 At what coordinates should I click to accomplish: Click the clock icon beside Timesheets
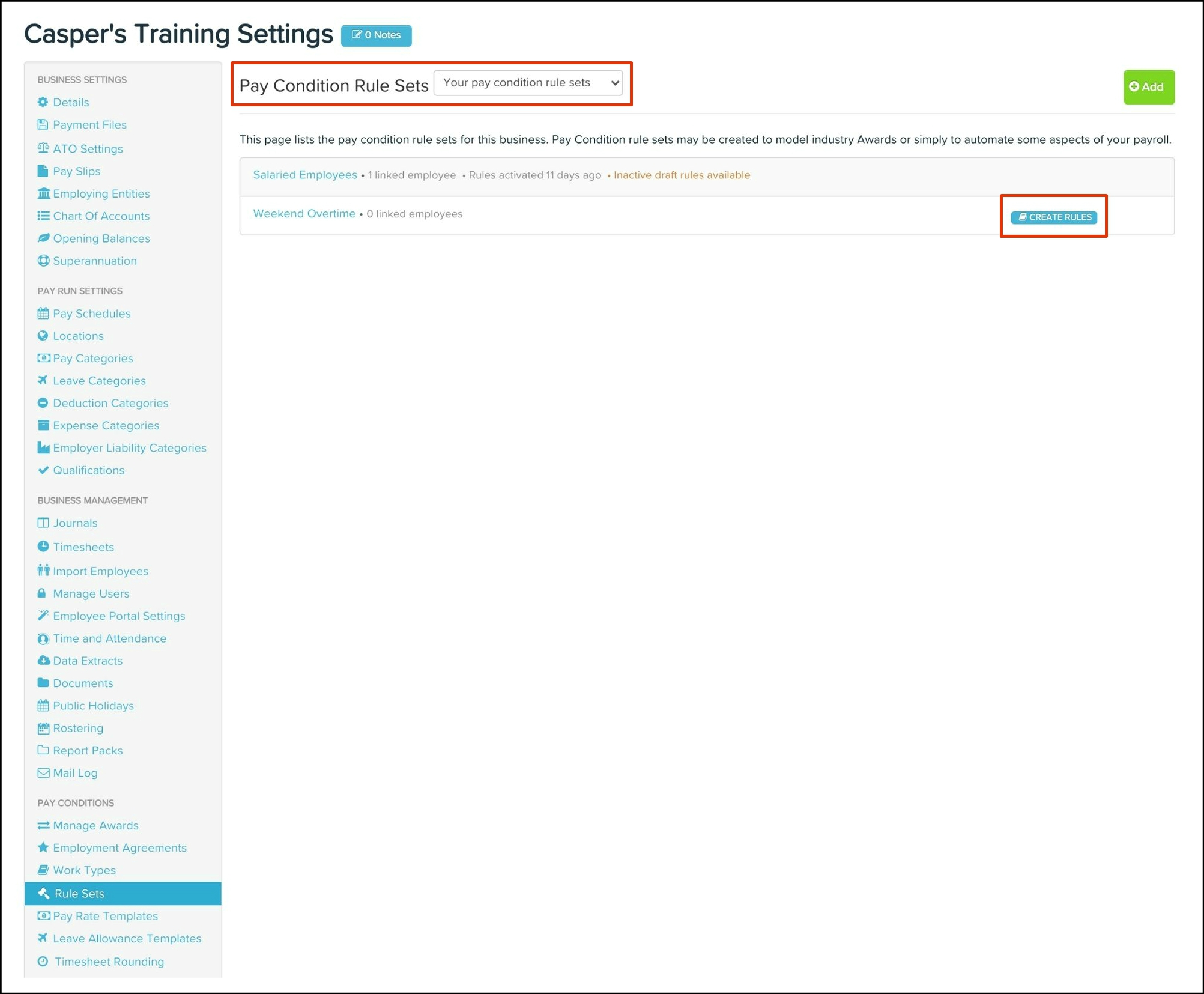[43, 547]
